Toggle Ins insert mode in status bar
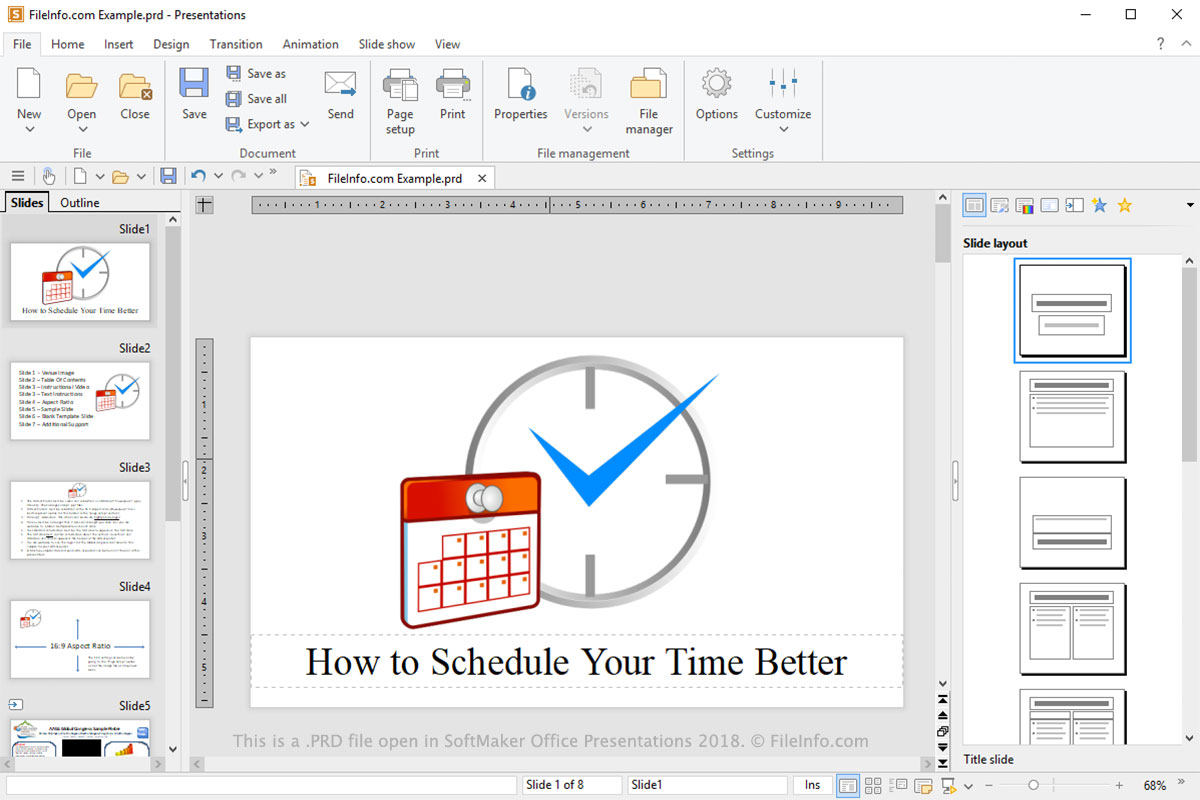Viewport: 1200px width, 800px height. tap(813, 785)
